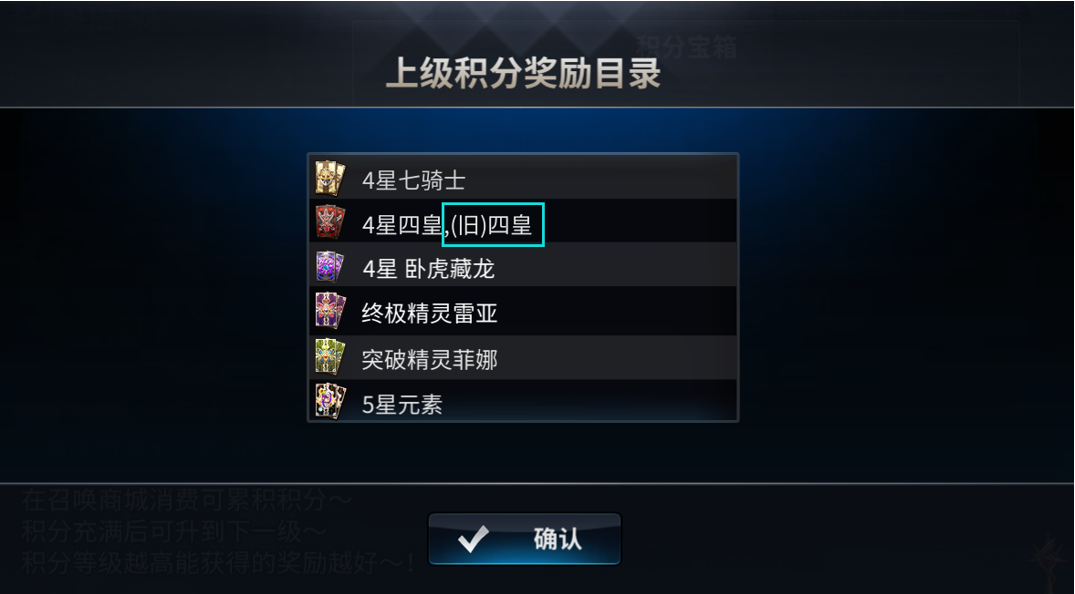Select the 5星元素 reward text
1075x594 pixels.
[x=402, y=405]
